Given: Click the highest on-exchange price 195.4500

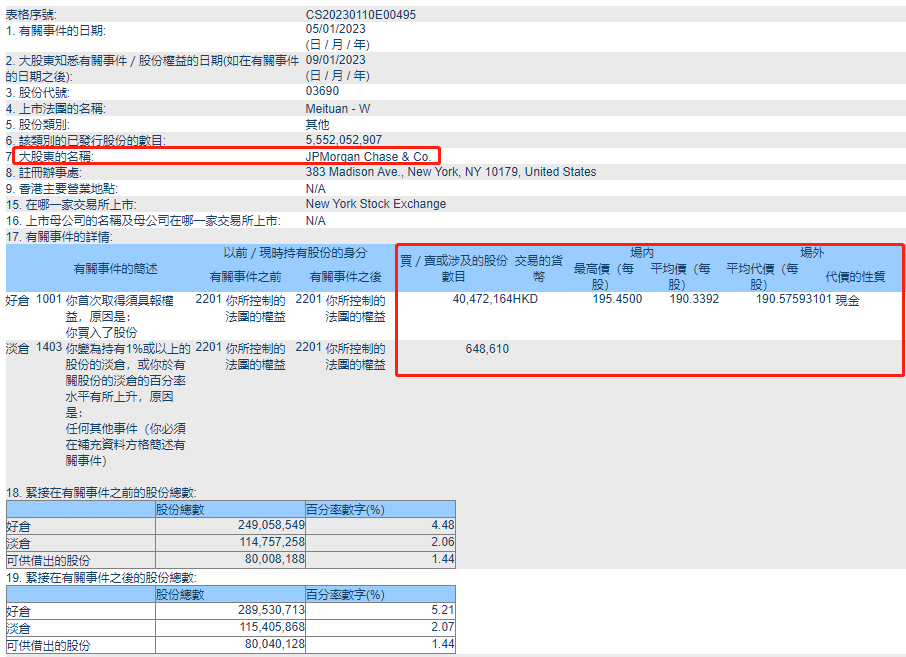Looking at the screenshot, I should 617,299.
